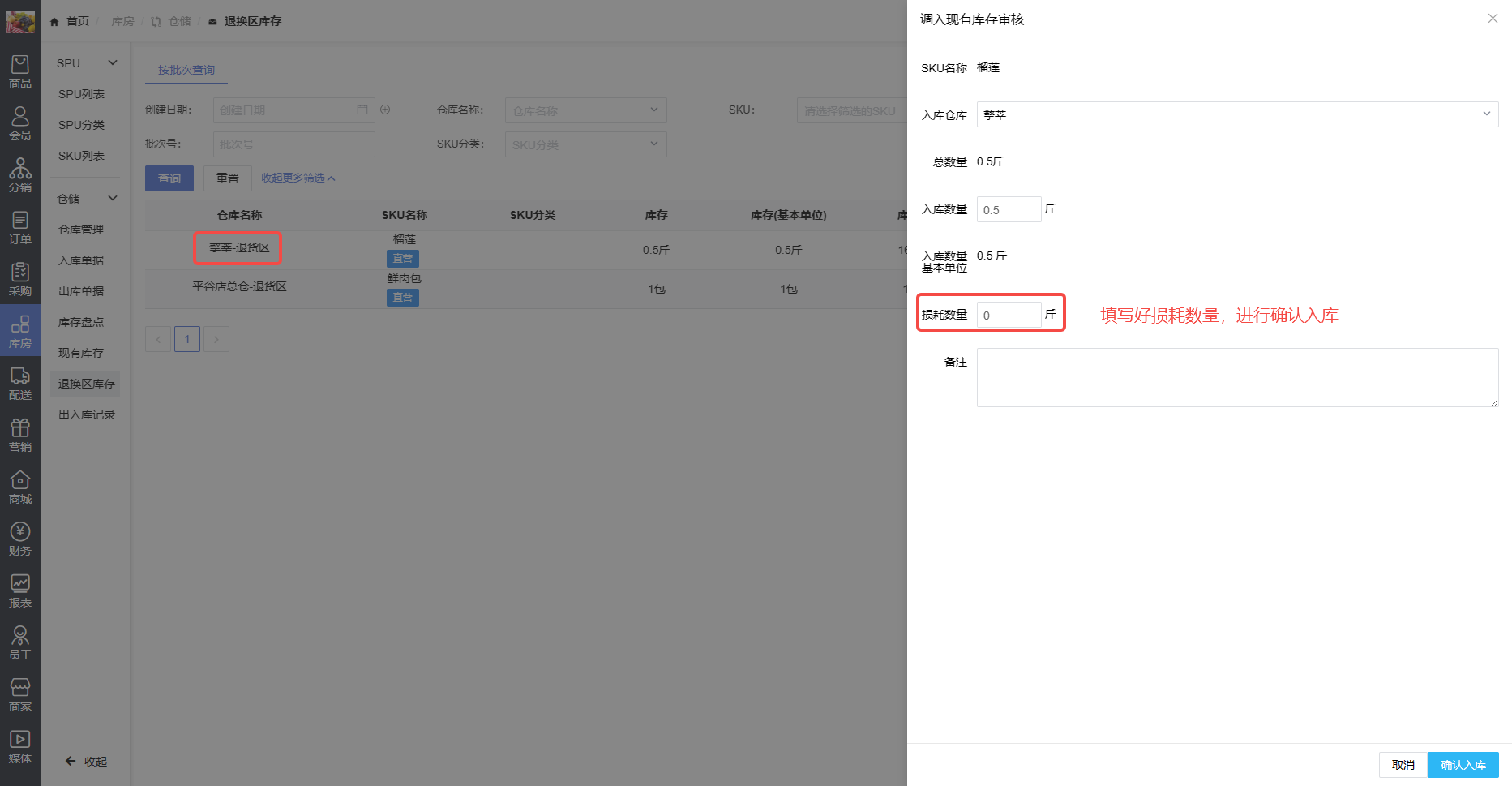Click 直营 tag under 榴莲

[403, 259]
